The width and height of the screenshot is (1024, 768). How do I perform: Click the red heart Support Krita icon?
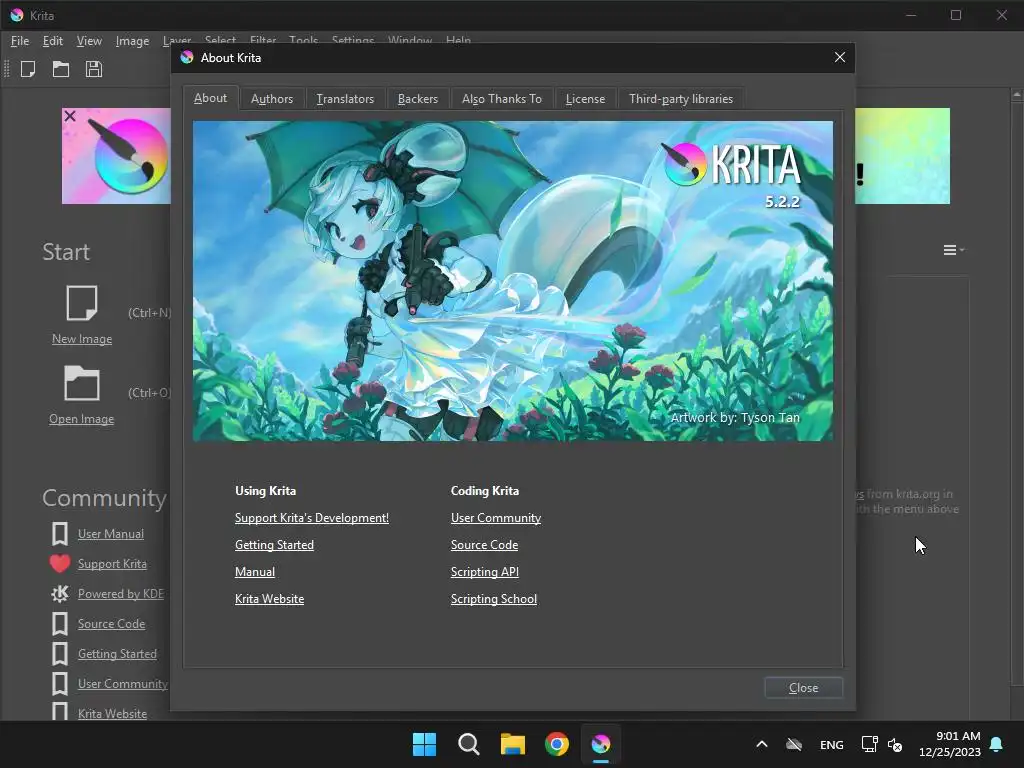tap(59, 564)
